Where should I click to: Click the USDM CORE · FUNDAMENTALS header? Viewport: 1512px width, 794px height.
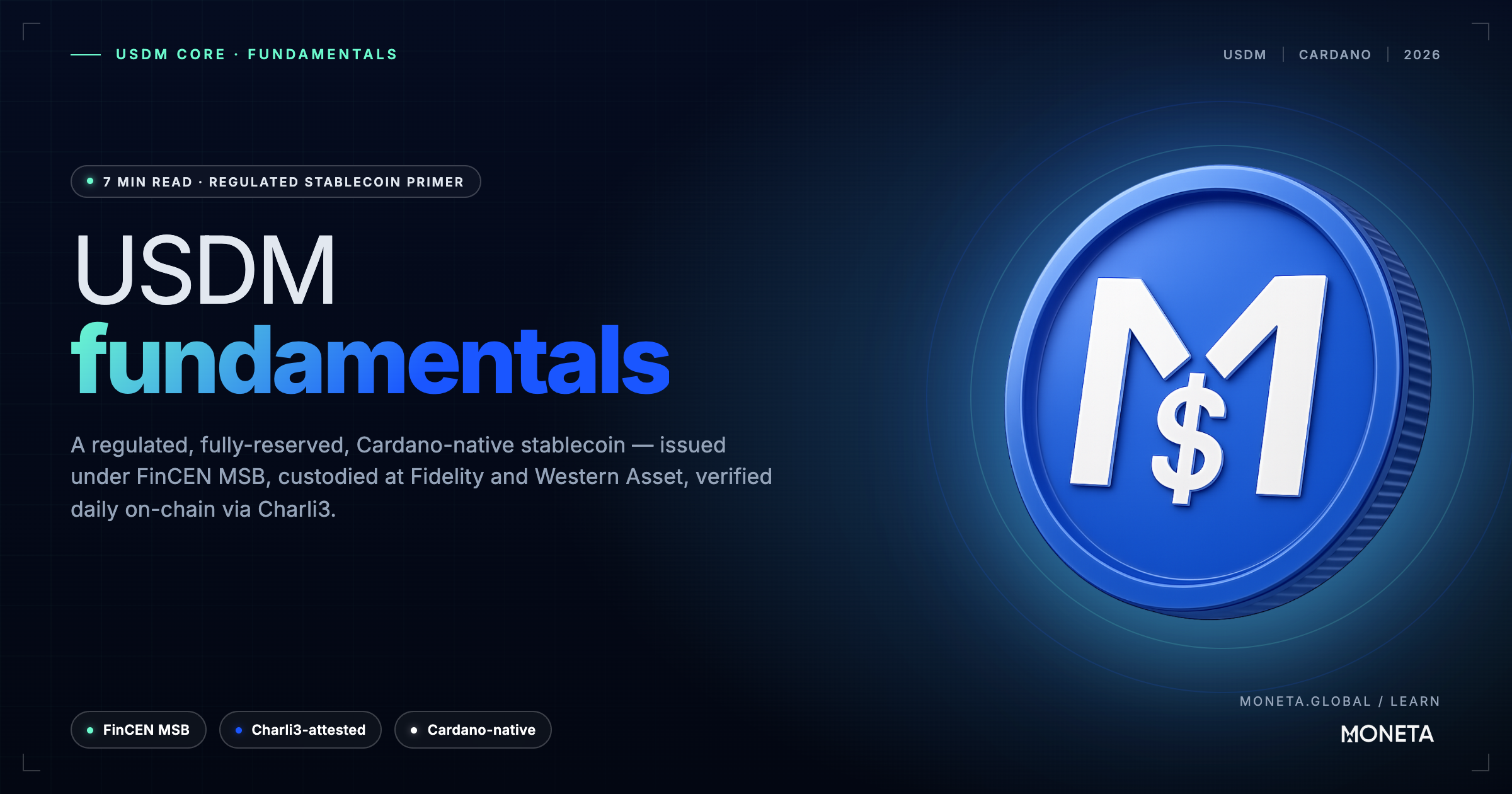256,54
